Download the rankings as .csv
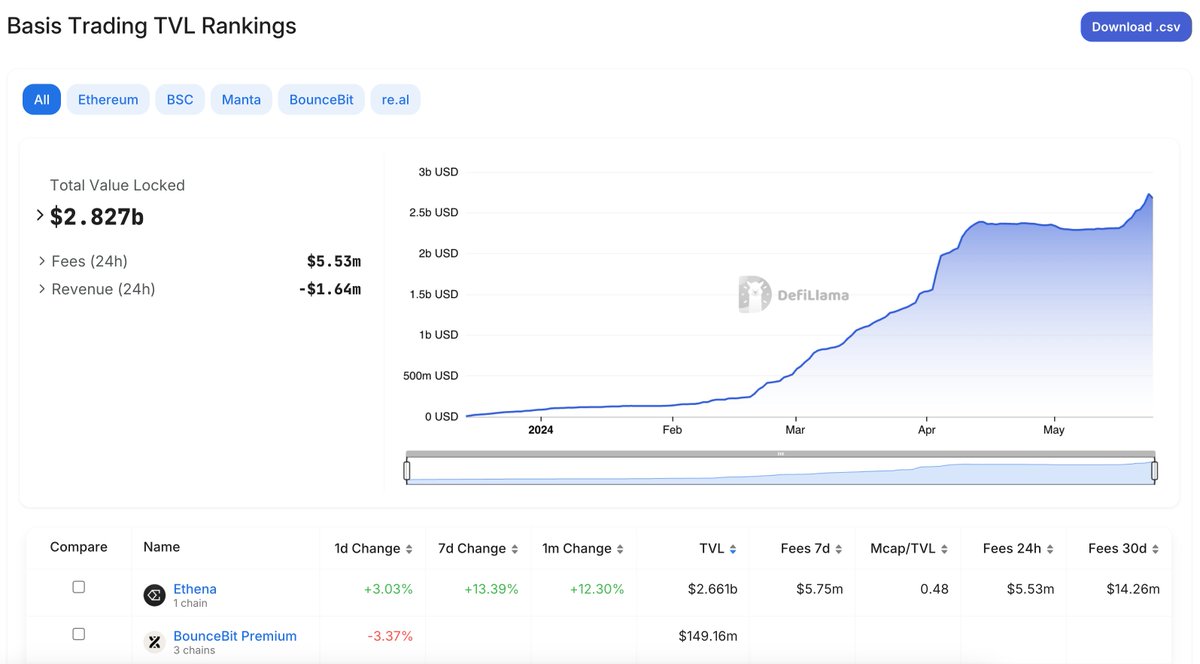Image resolution: width=1200 pixels, height=664 pixels. 1136,27
